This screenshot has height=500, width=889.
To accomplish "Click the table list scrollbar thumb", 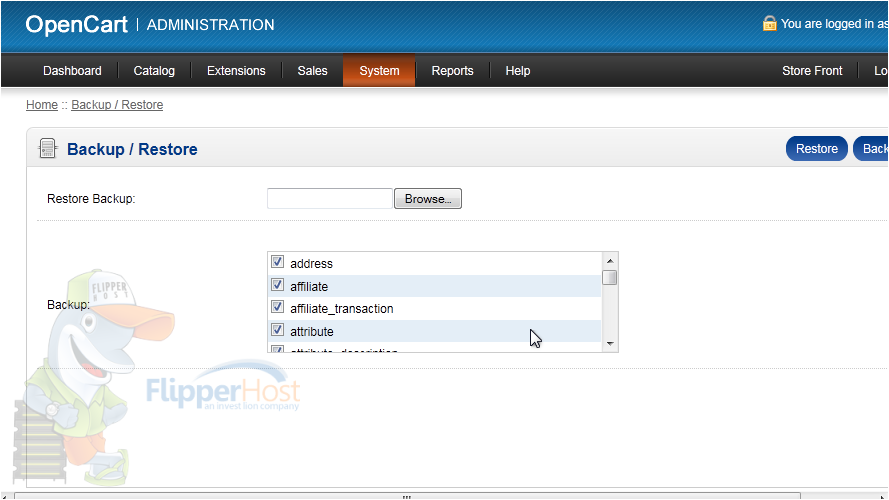I will point(610,278).
